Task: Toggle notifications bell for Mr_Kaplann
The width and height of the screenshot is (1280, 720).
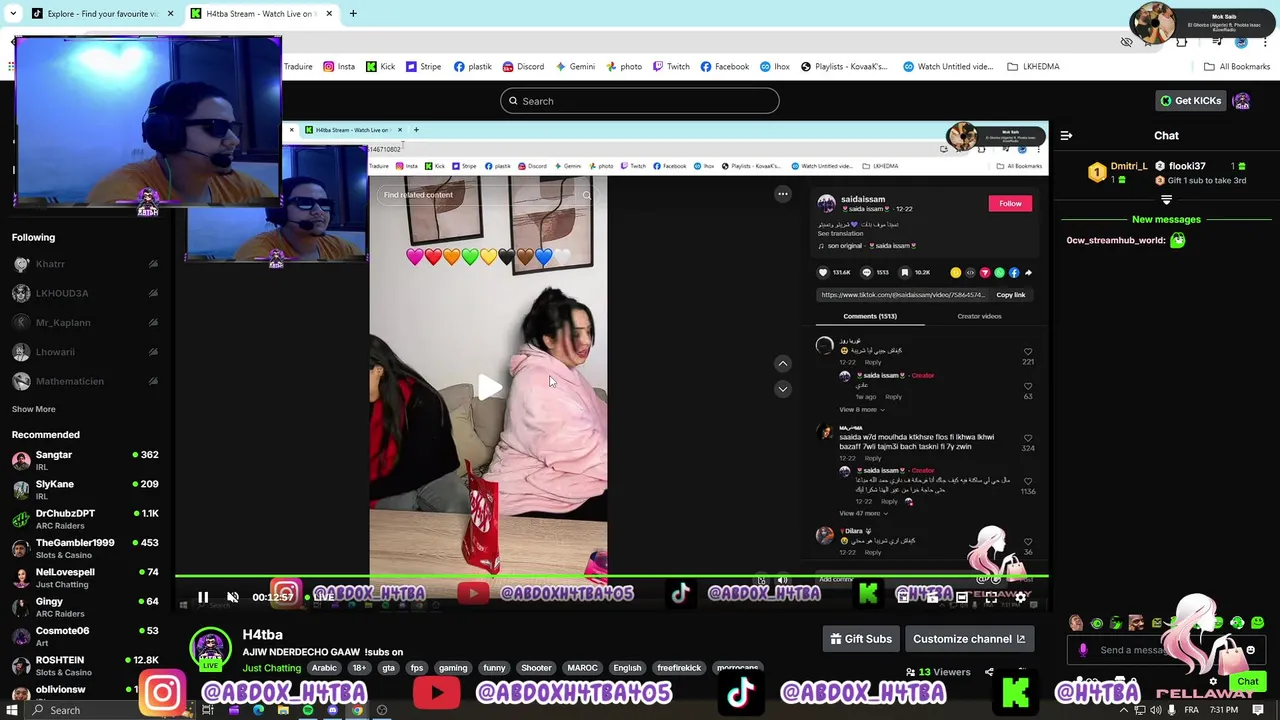Action: pos(153,323)
